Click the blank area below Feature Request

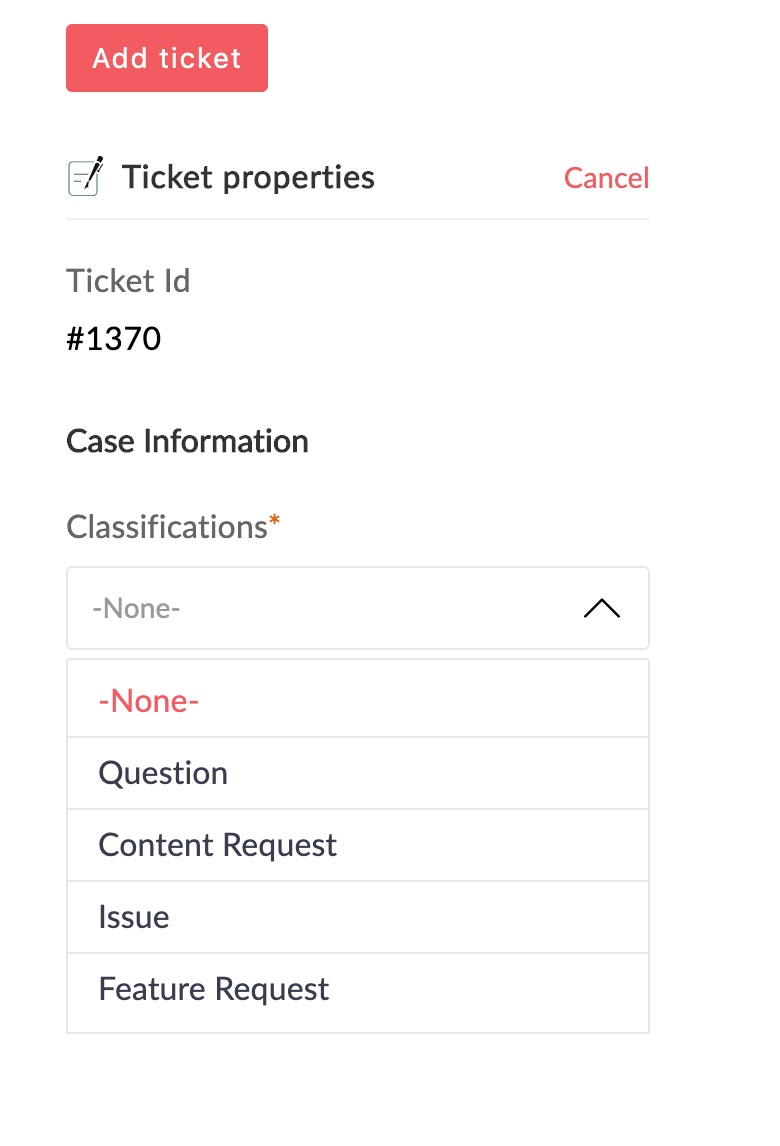357,1088
